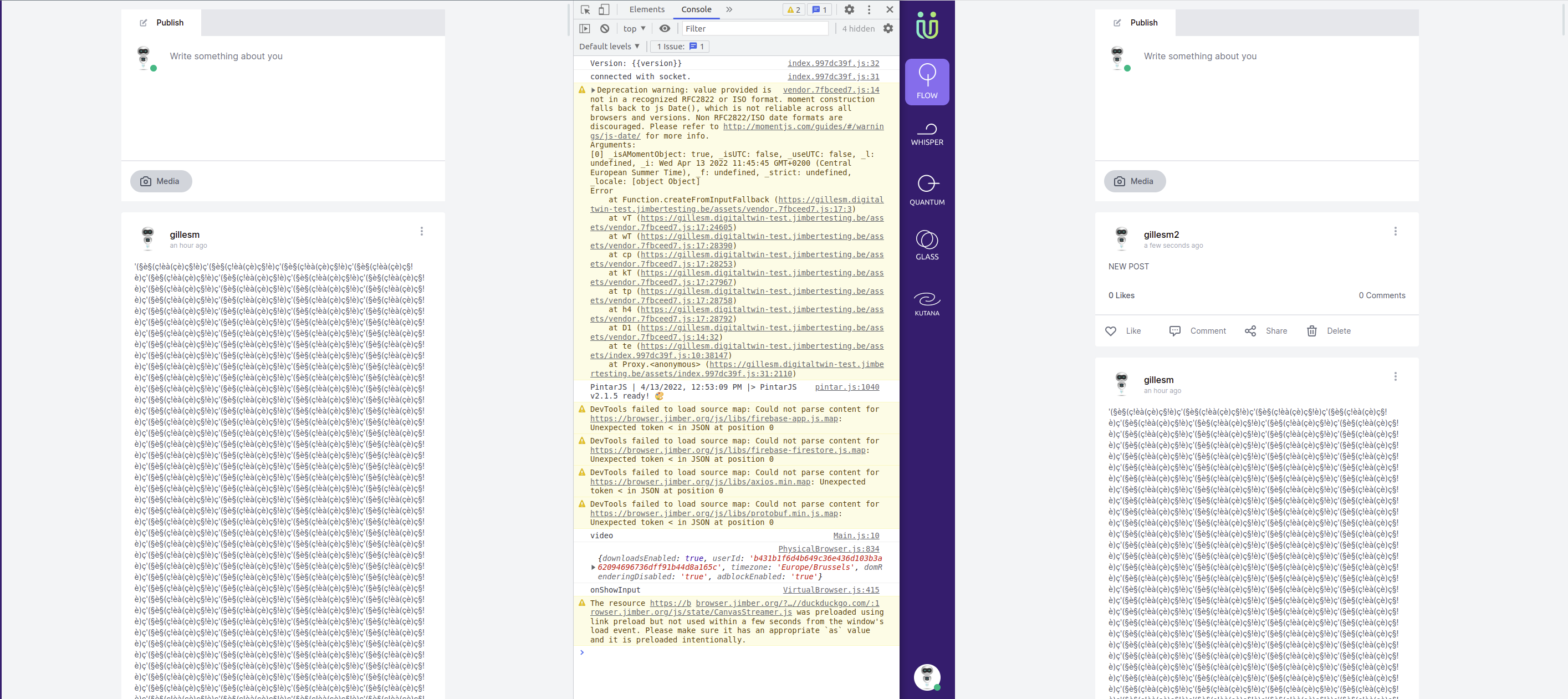Clear the console with the ban icon
This screenshot has width=1568, height=699.
tap(605, 28)
